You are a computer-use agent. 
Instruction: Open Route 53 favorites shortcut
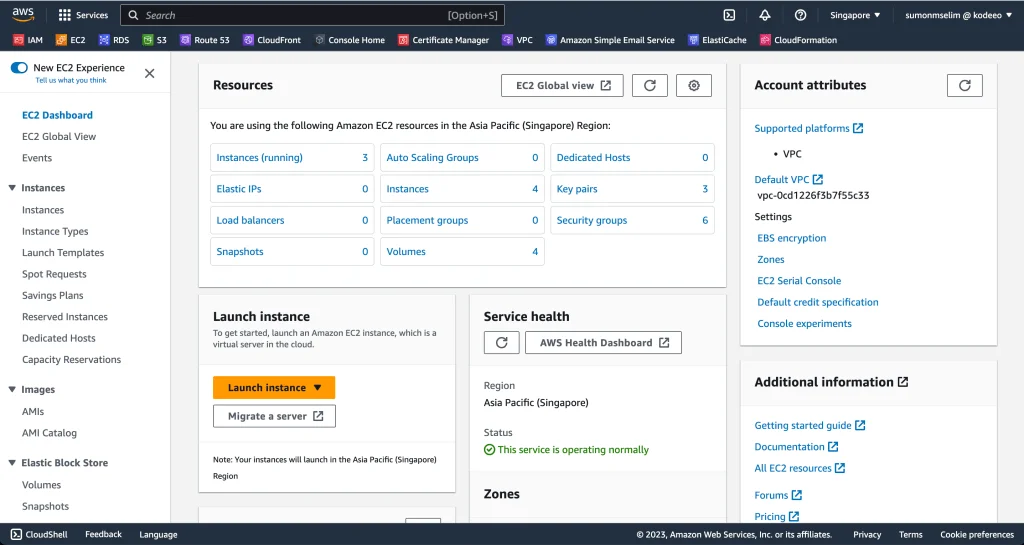[x=204, y=40]
